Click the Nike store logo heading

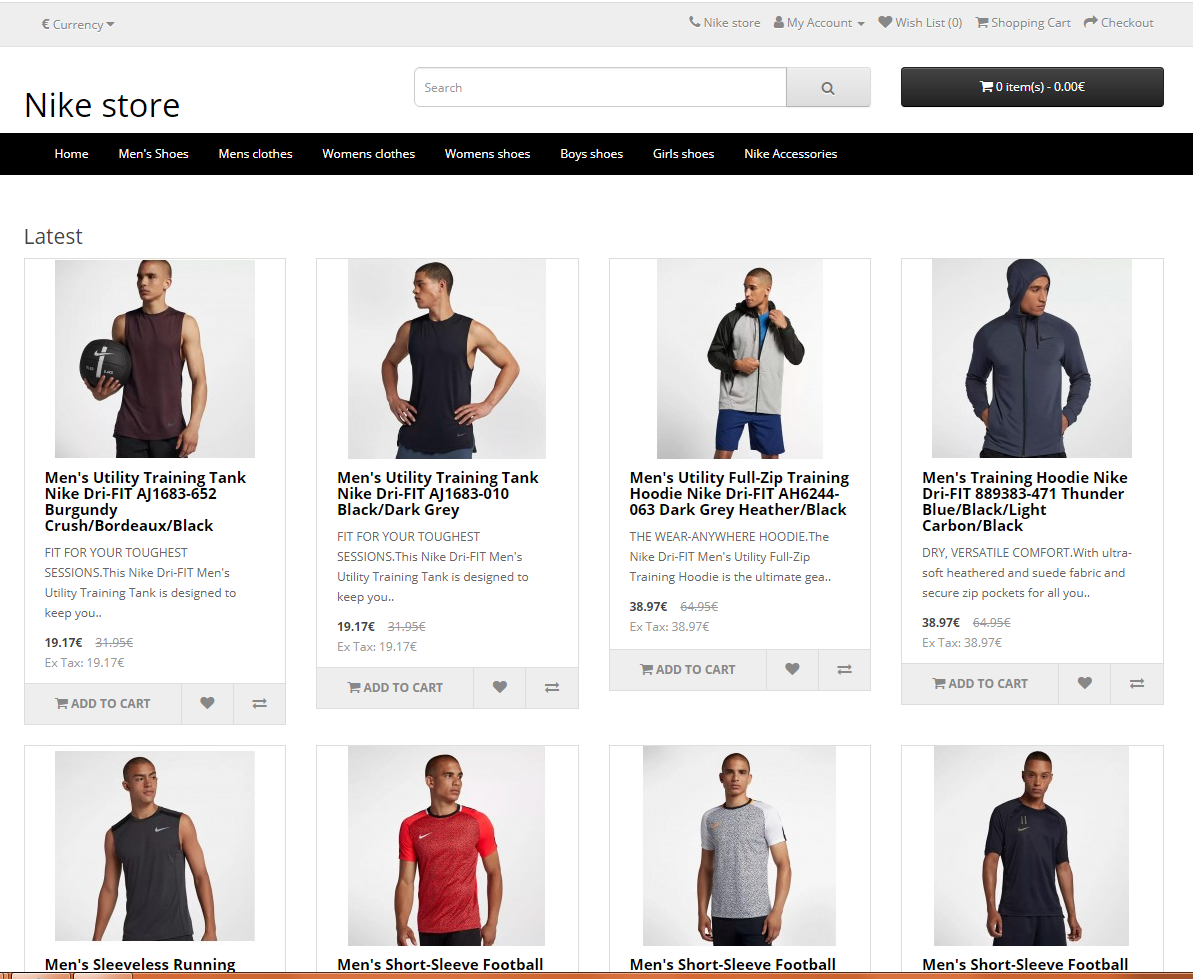click(102, 105)
